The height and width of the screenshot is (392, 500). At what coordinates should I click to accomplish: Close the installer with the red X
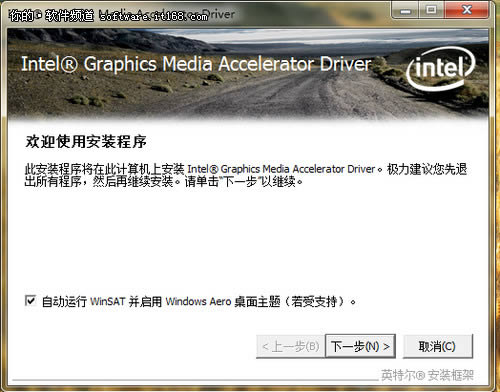pyautogui.click(x=467, y=10)
